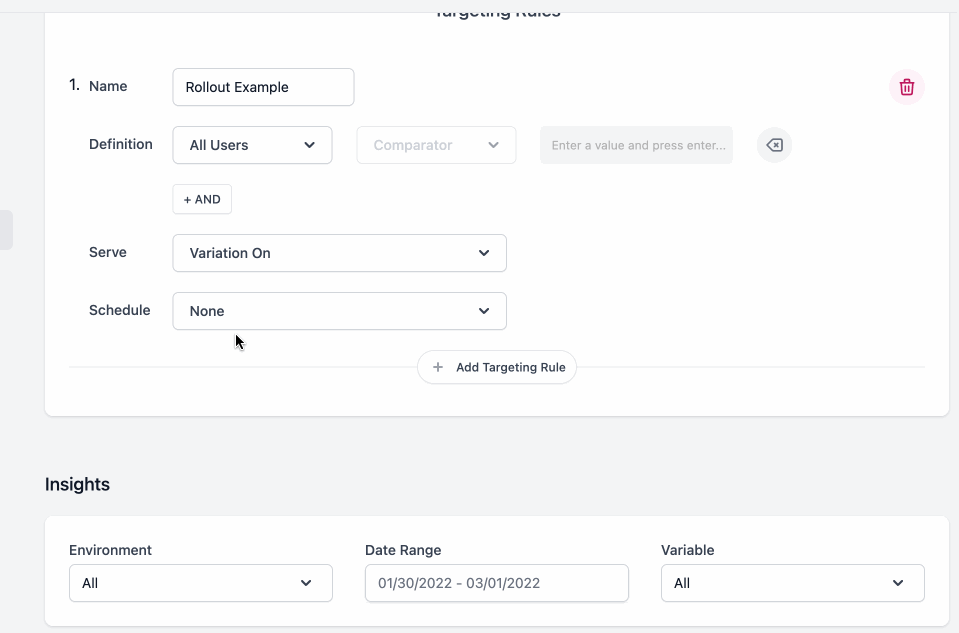Click the Definition row label

tap(120, 144)
